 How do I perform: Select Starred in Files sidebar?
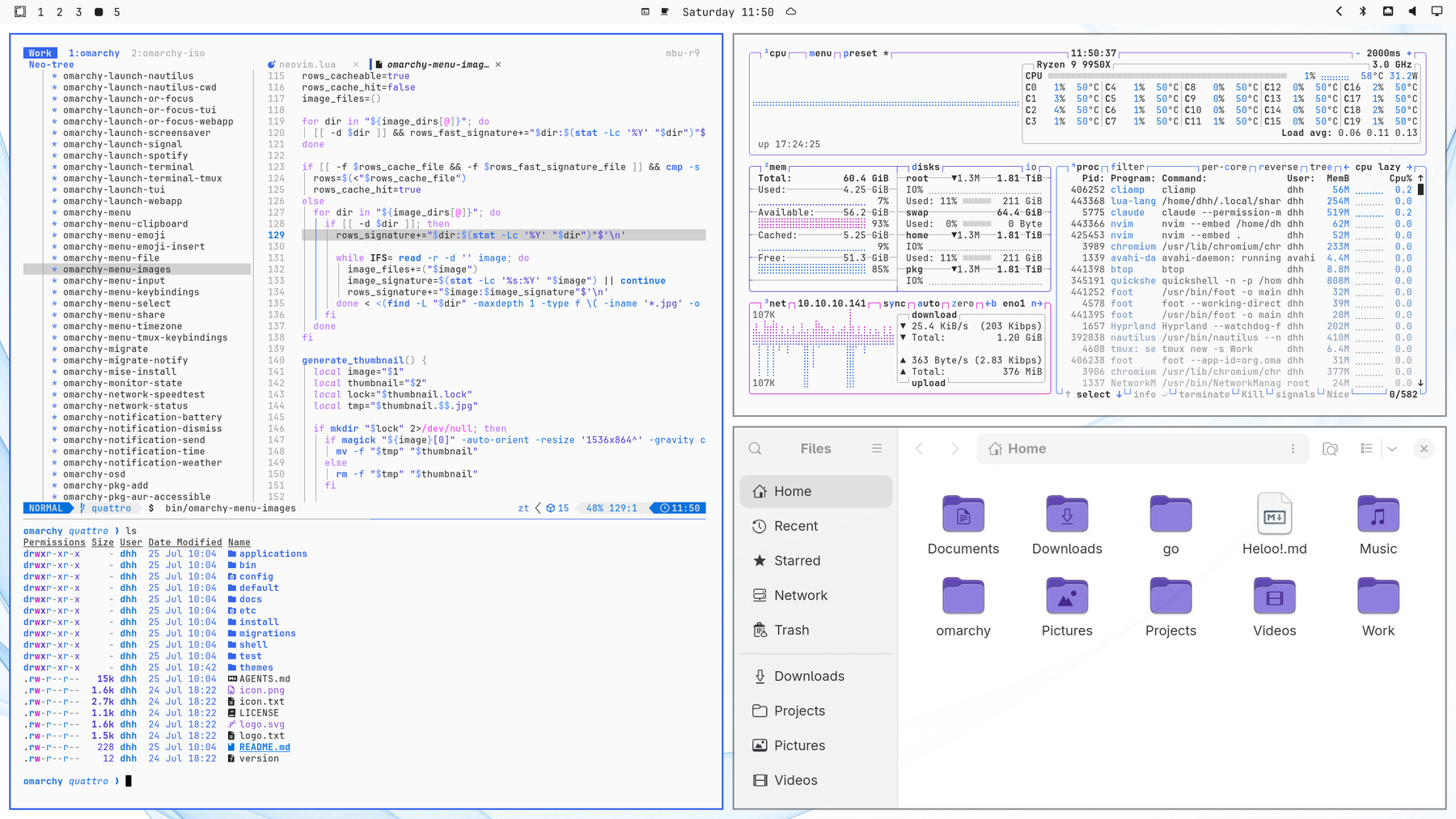815,561
